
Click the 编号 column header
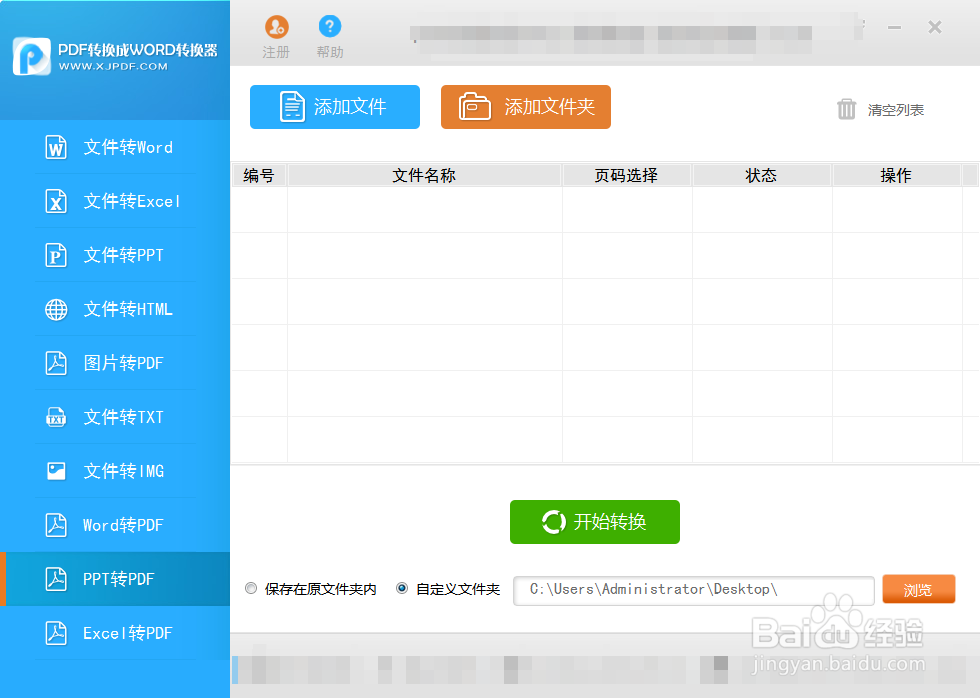coord(259,176)
